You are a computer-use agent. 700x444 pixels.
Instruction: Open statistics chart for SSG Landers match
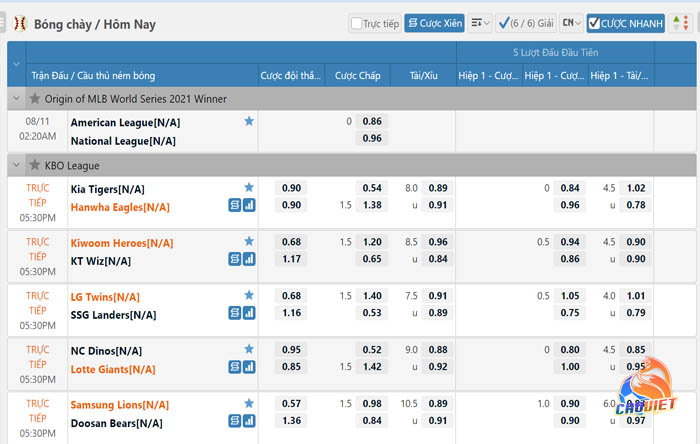point(249,313)
